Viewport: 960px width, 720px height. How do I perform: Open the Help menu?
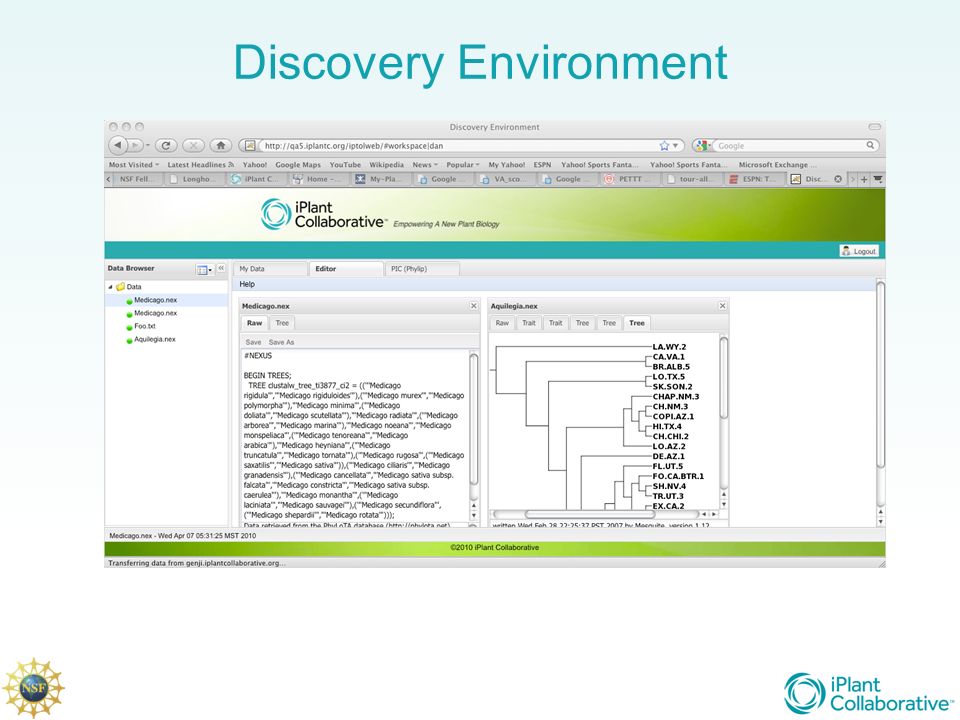247,284
